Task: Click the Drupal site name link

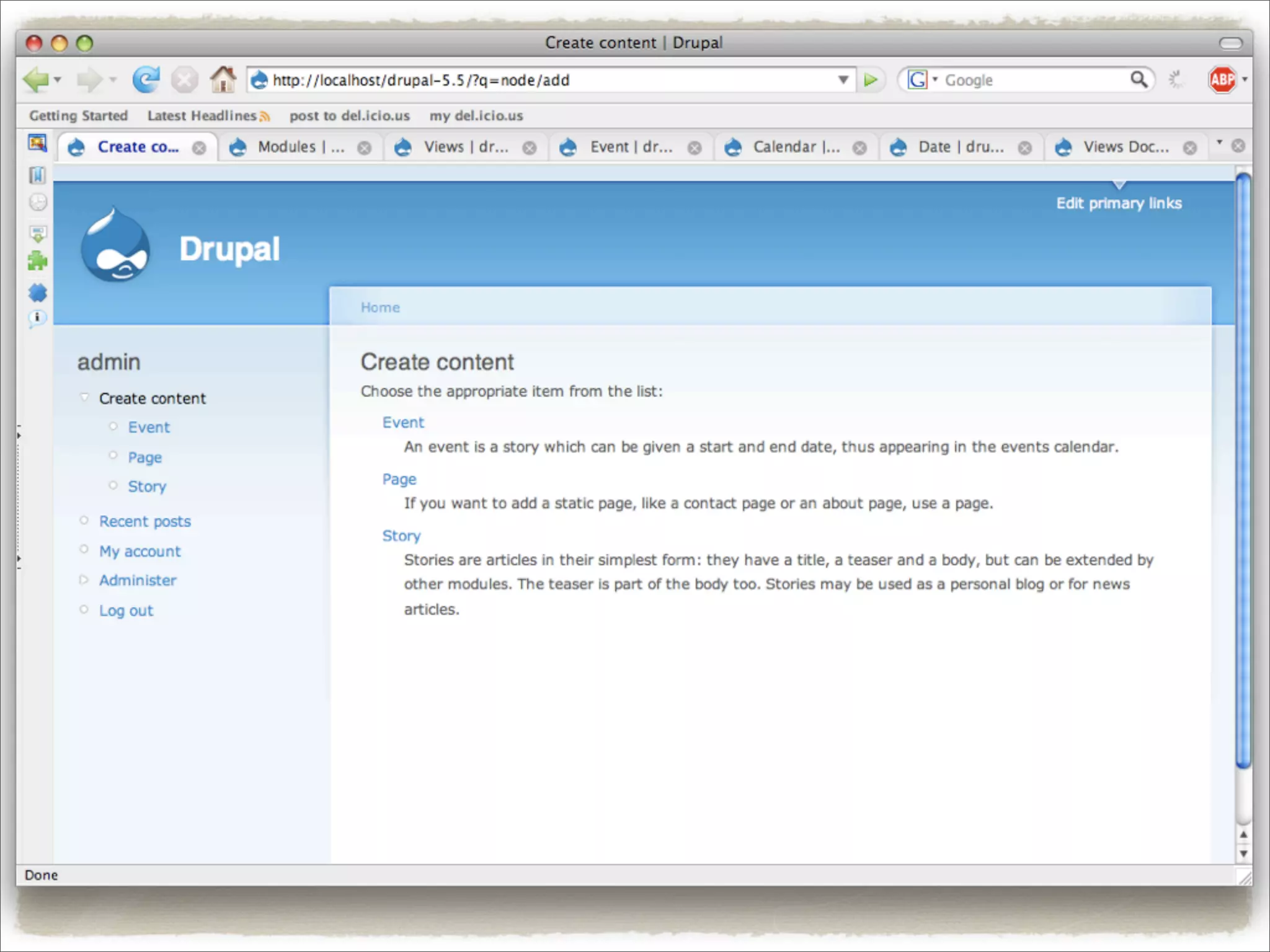Action: tap(229, 250)
